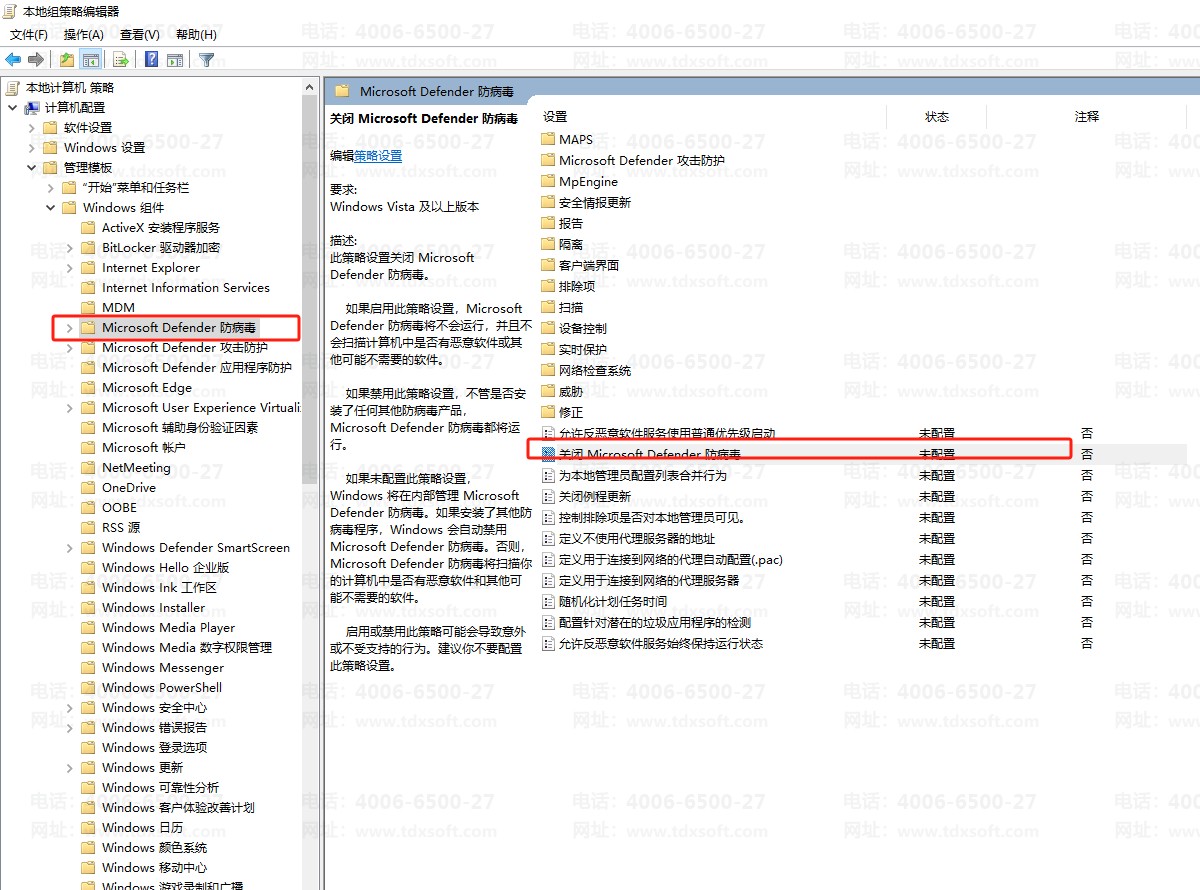Collapse the Windows 组件 tree node

[x=50, y=208]
